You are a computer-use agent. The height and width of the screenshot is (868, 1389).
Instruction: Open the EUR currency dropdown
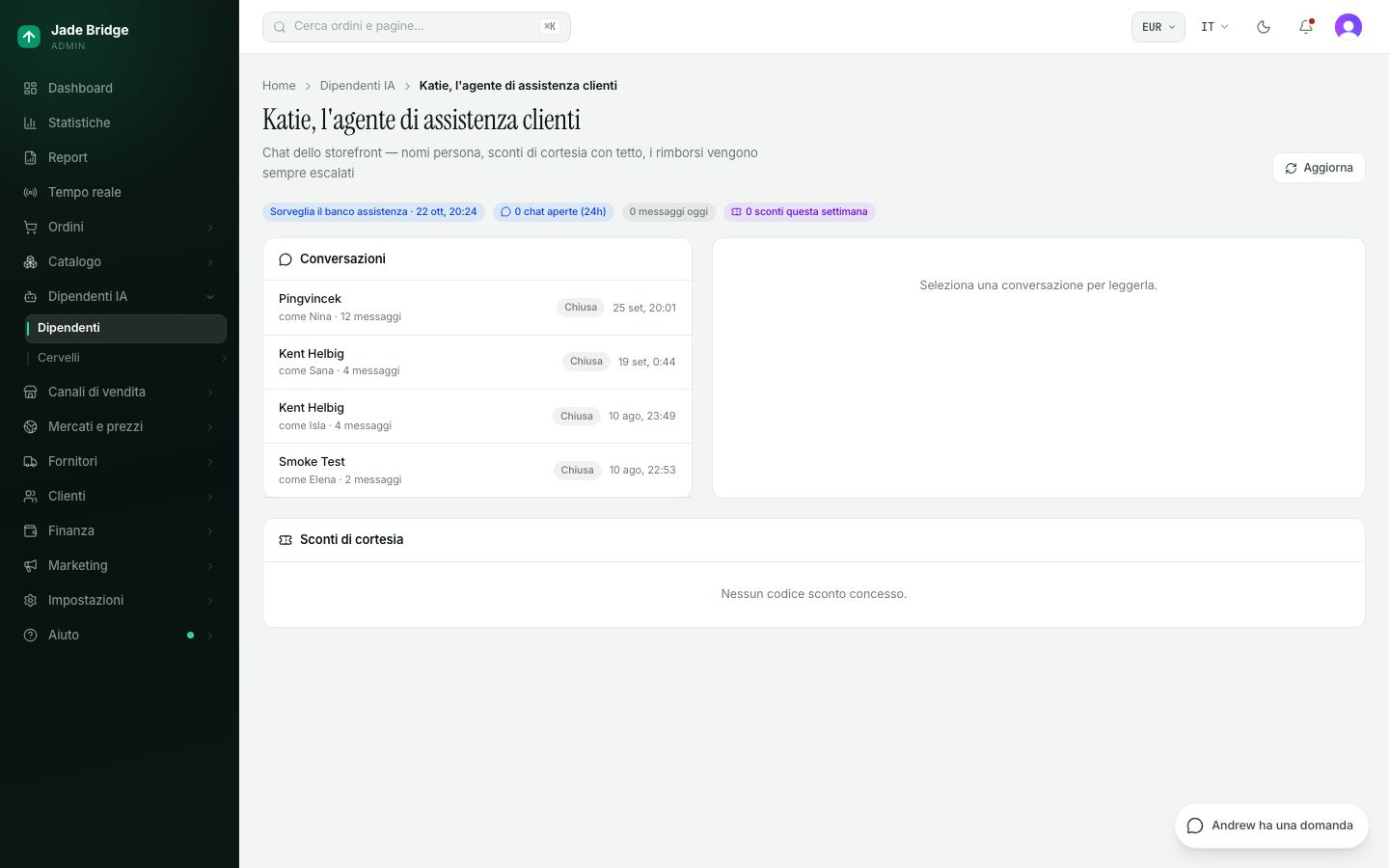pyautogui.click(x=1157, y=27)
